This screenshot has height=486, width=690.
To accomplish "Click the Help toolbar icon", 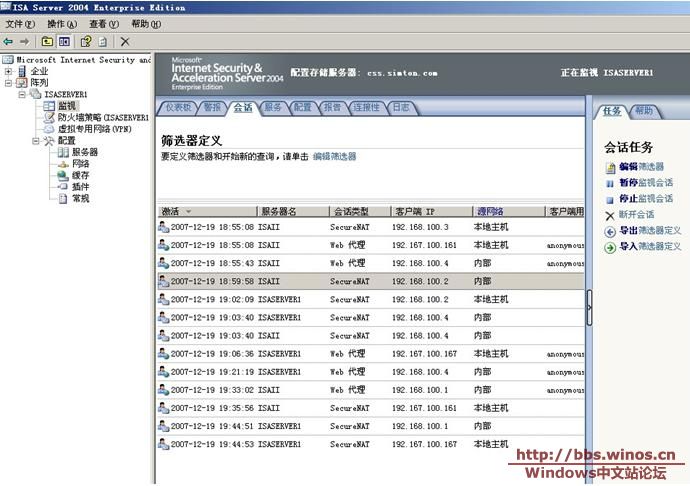I will 86,41.
